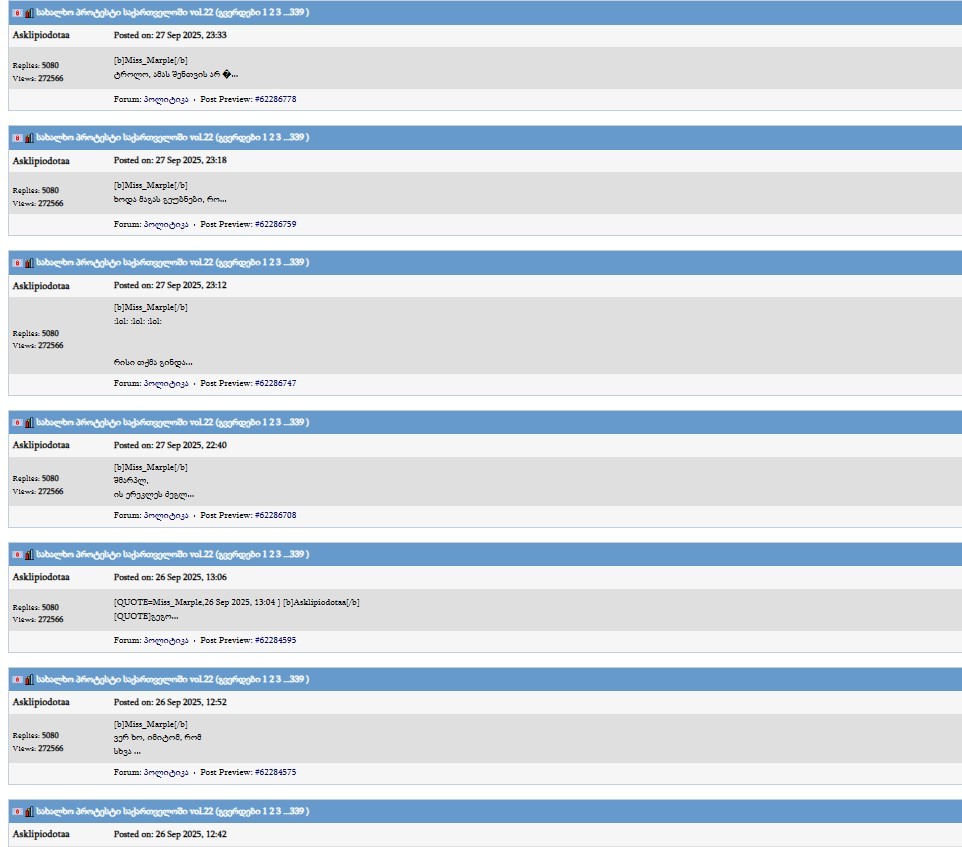Click the bar-chart icon in the 13:06 post header
Screen dimensions: 962x847
click(x=29, y=555)
